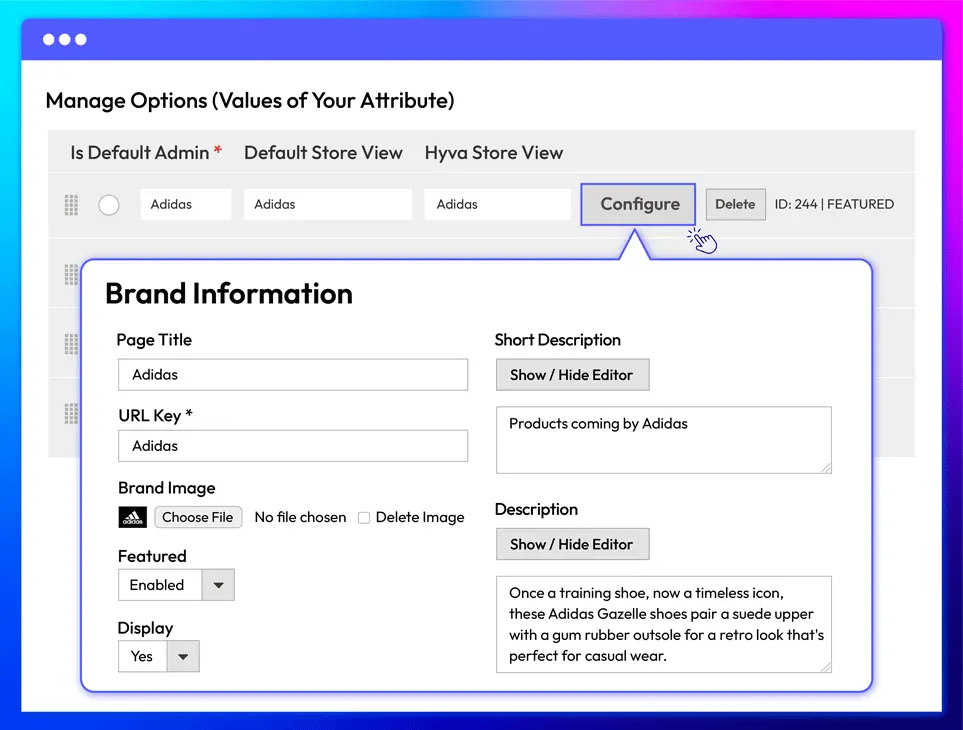The image size is (963, 730).
Task: Click the 'Is Default Admin' column header
Action: (146, 152)
